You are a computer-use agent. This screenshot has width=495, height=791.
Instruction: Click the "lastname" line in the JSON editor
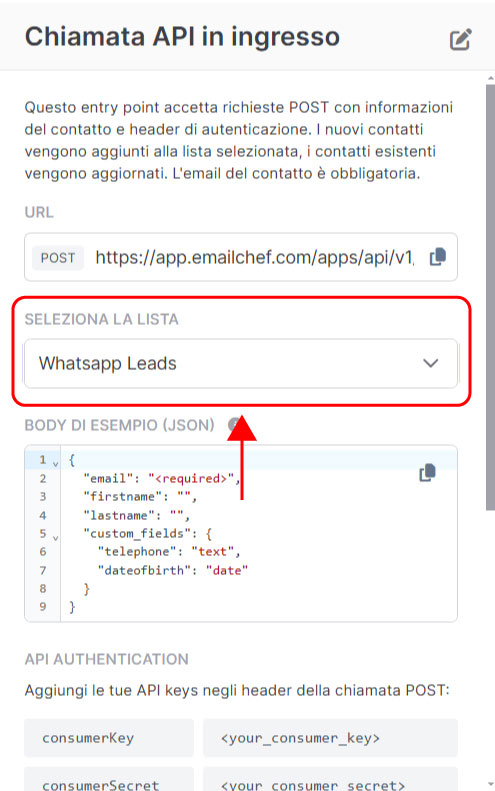pyautogui.click(x=136, y=515)
